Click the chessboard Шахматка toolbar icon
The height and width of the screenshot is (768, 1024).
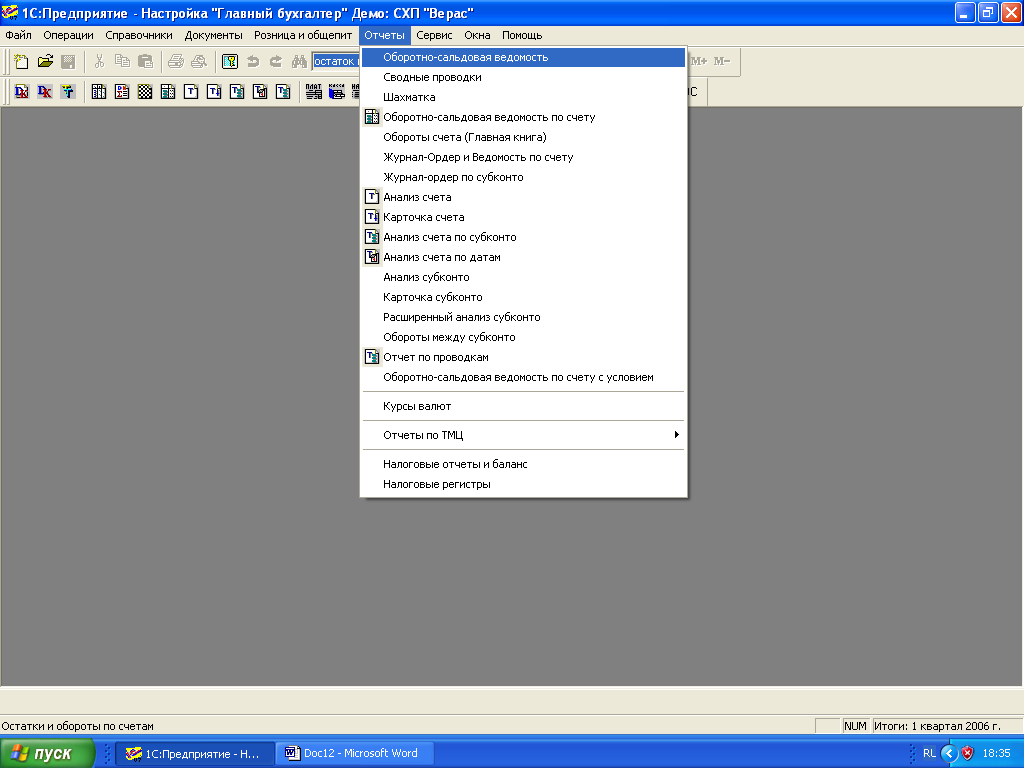tap(145, 91)
